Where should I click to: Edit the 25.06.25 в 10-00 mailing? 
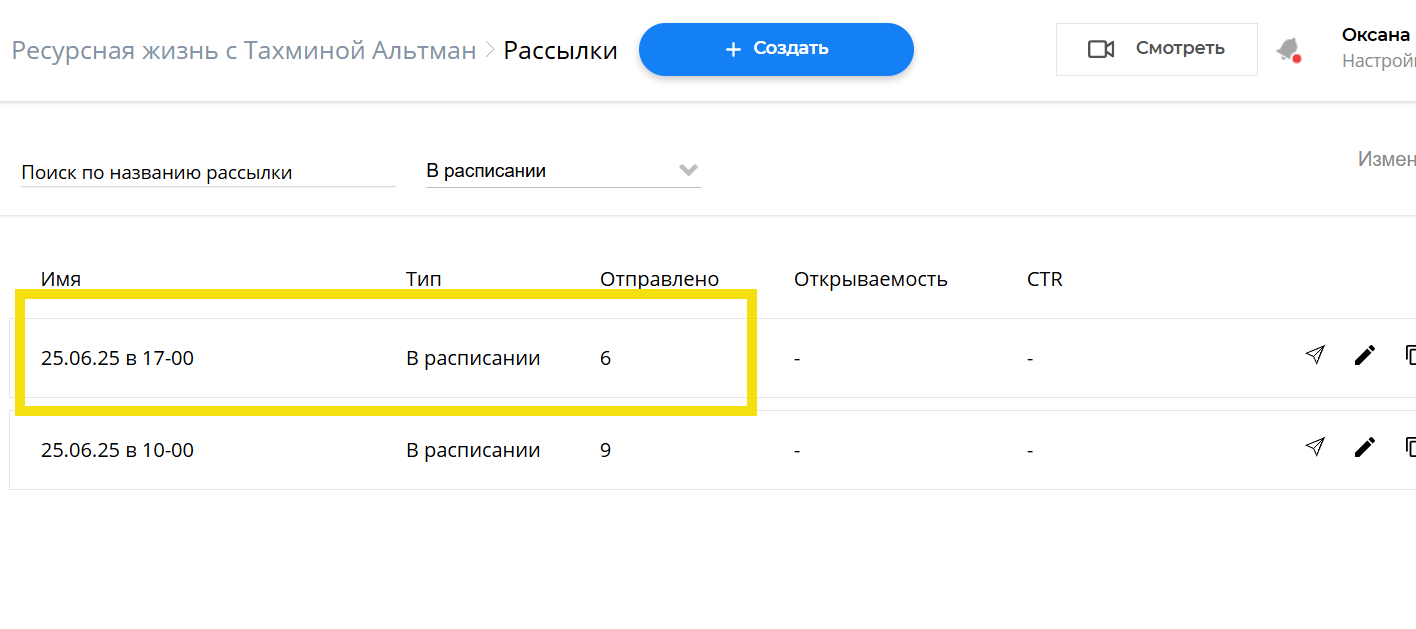[1364, 447]
